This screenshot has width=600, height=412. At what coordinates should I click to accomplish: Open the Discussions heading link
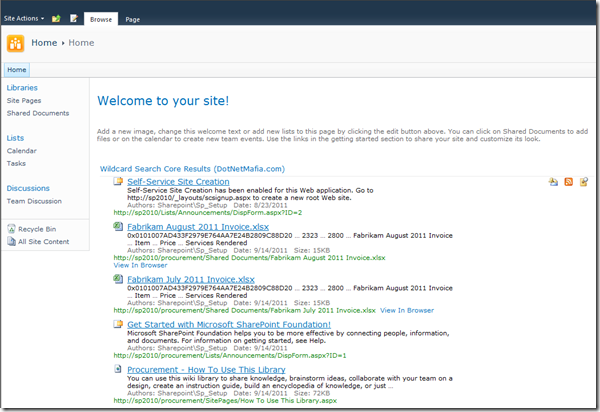point(28,188)
